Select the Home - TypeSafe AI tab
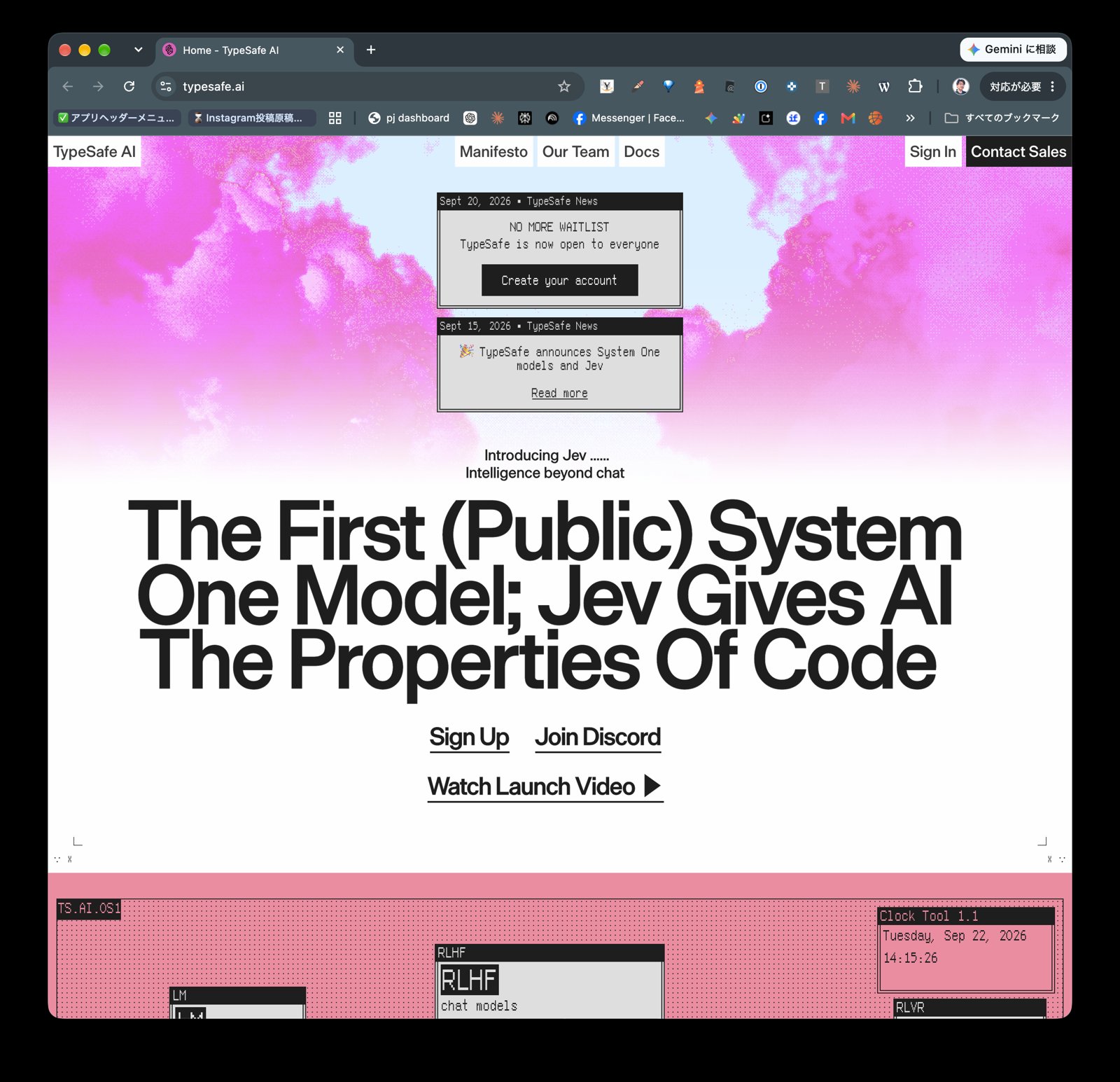The width and height of the screenshot is (1120, 1082). click(254, 50)
